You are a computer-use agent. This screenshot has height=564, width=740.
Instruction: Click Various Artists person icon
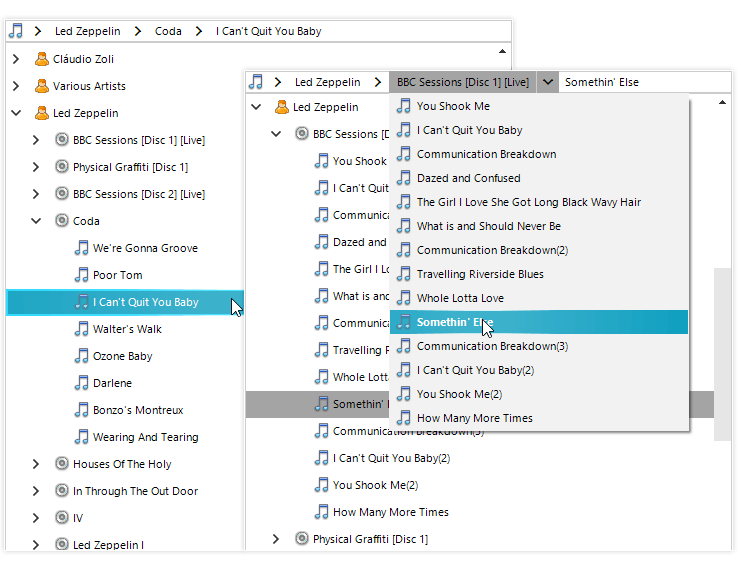pos(42,86)
